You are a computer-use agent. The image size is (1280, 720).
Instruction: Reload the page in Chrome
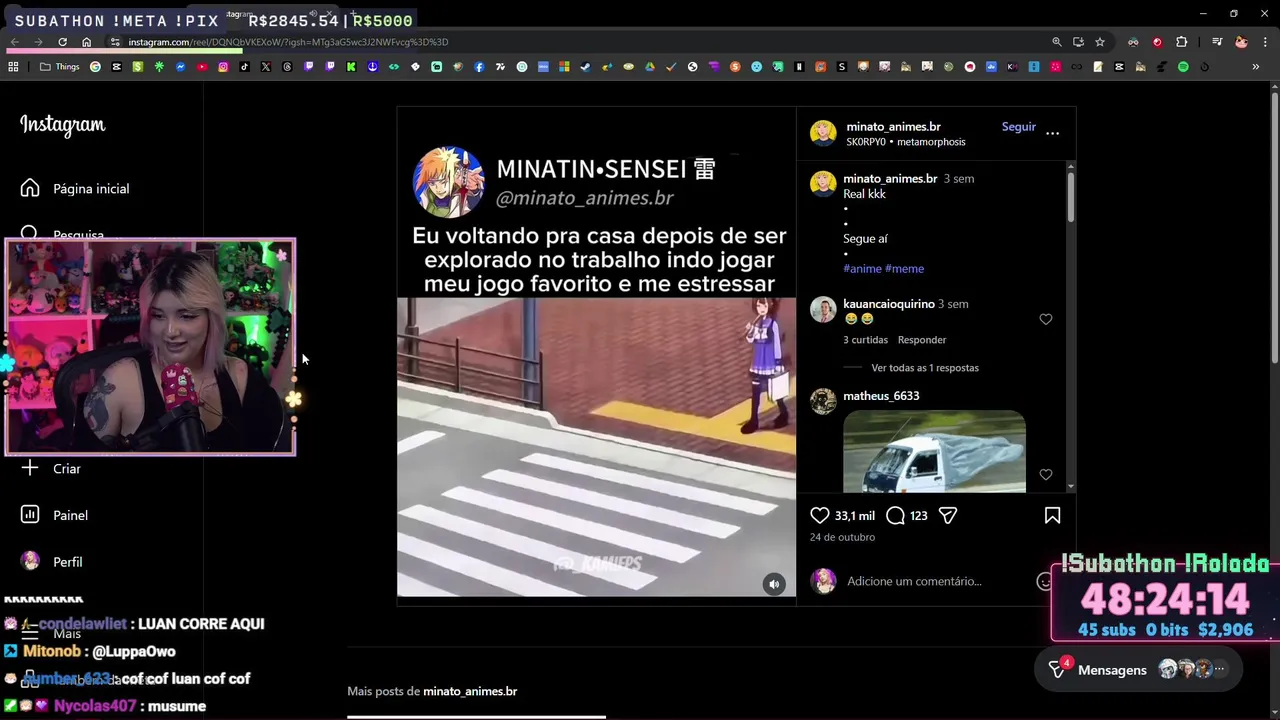tap(62, 42)
